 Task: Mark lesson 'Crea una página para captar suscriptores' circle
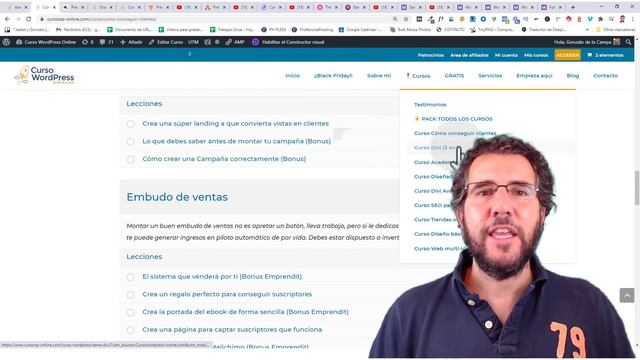(x=131, y=330)
